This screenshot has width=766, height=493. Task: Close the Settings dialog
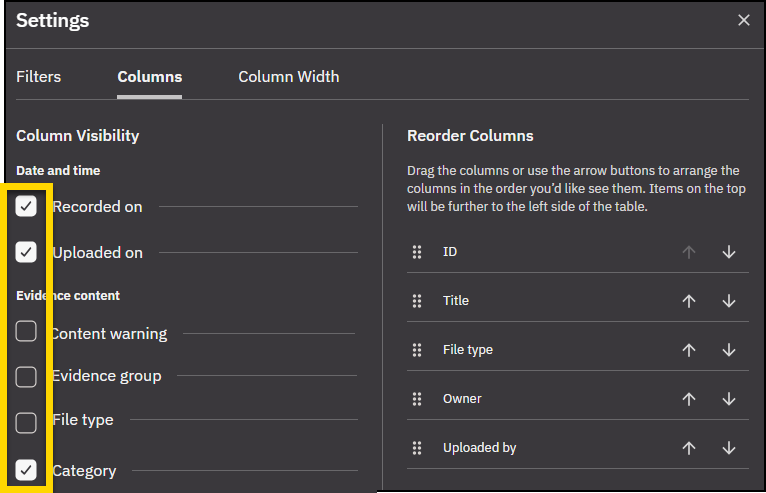point(743,20)
